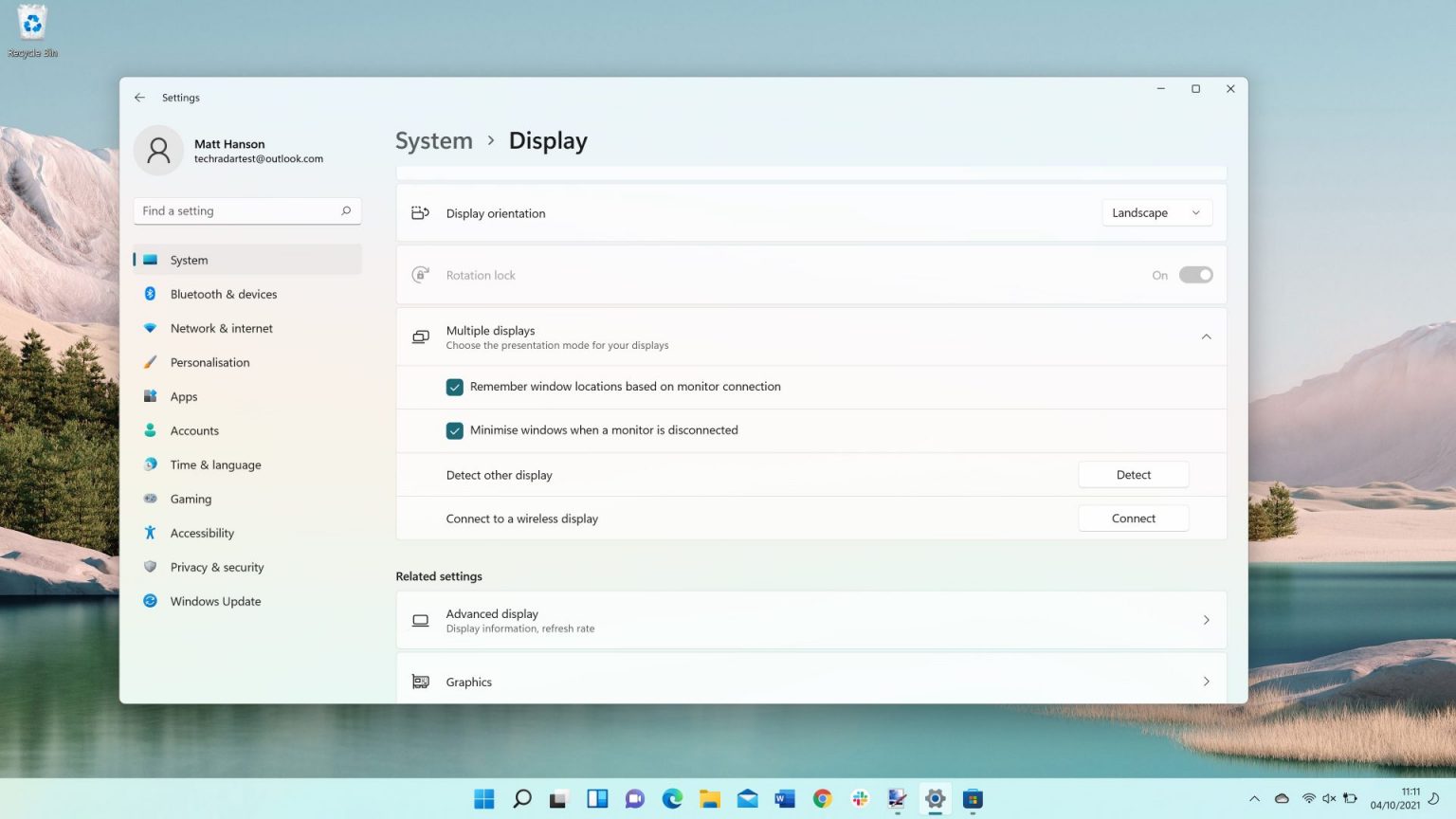Go to Time & language settings
Image resolution: width=1456 pixels, height=819 pixels.
click(x=215, y=464)
